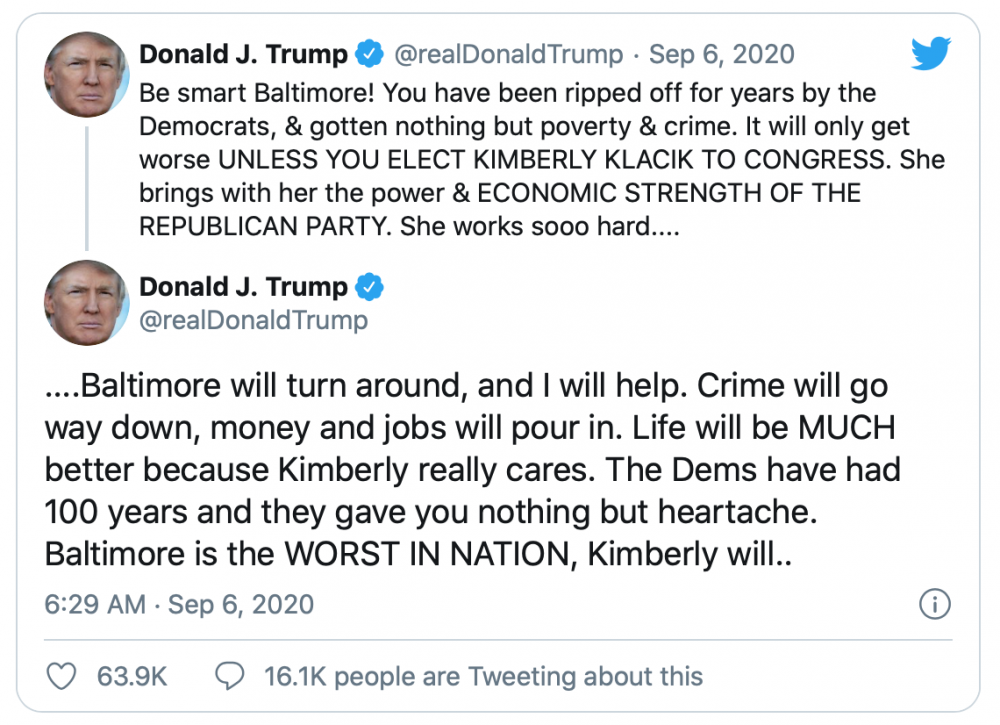Screen dimensions: 1000x725
Task: Open the @realDonaldTrump handle in the top tweet
Action: pyautogui.click(x=510, y=53)
